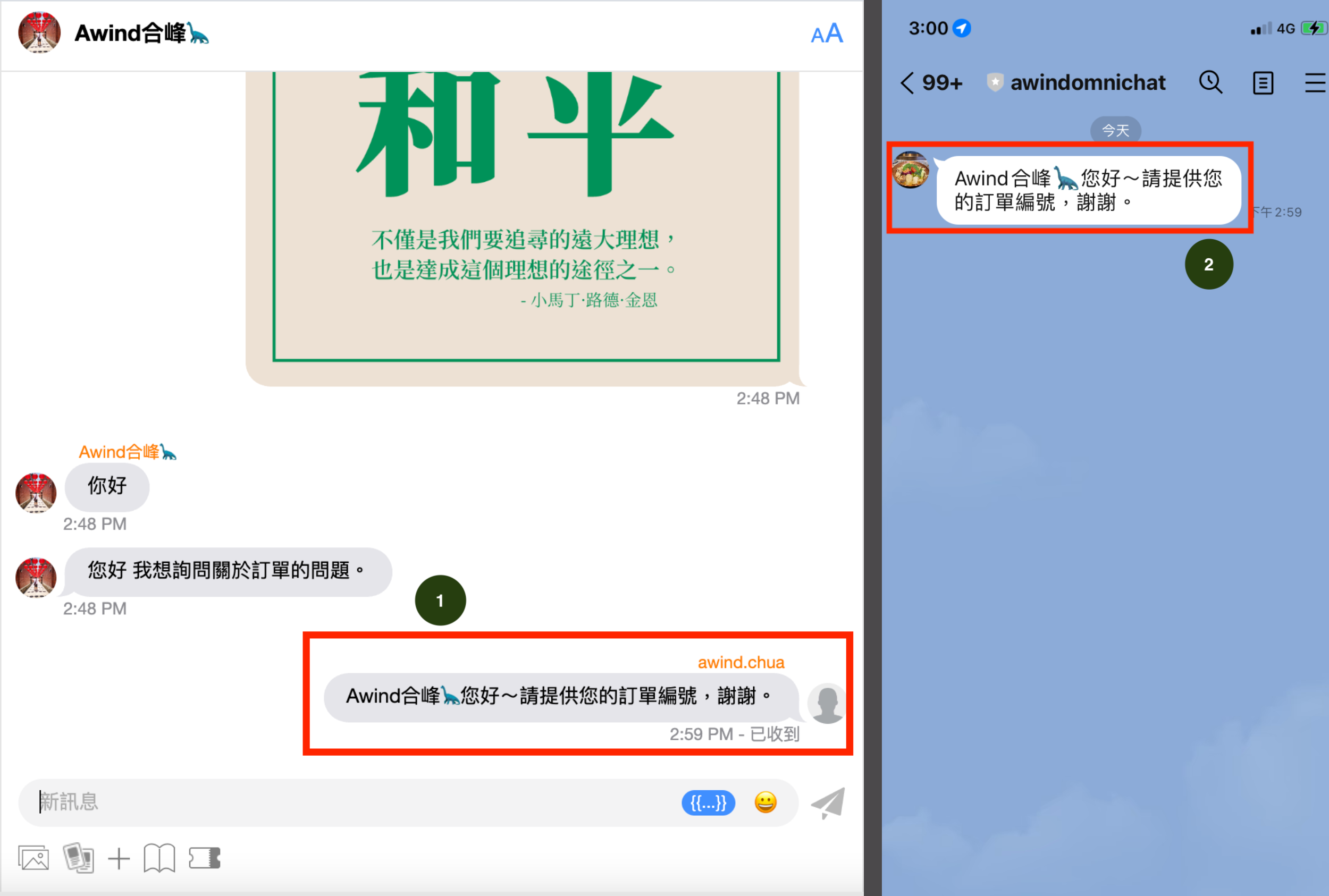Insert variable with the {{...}} button
This screenshot has width=1329, height=896.
708,803
